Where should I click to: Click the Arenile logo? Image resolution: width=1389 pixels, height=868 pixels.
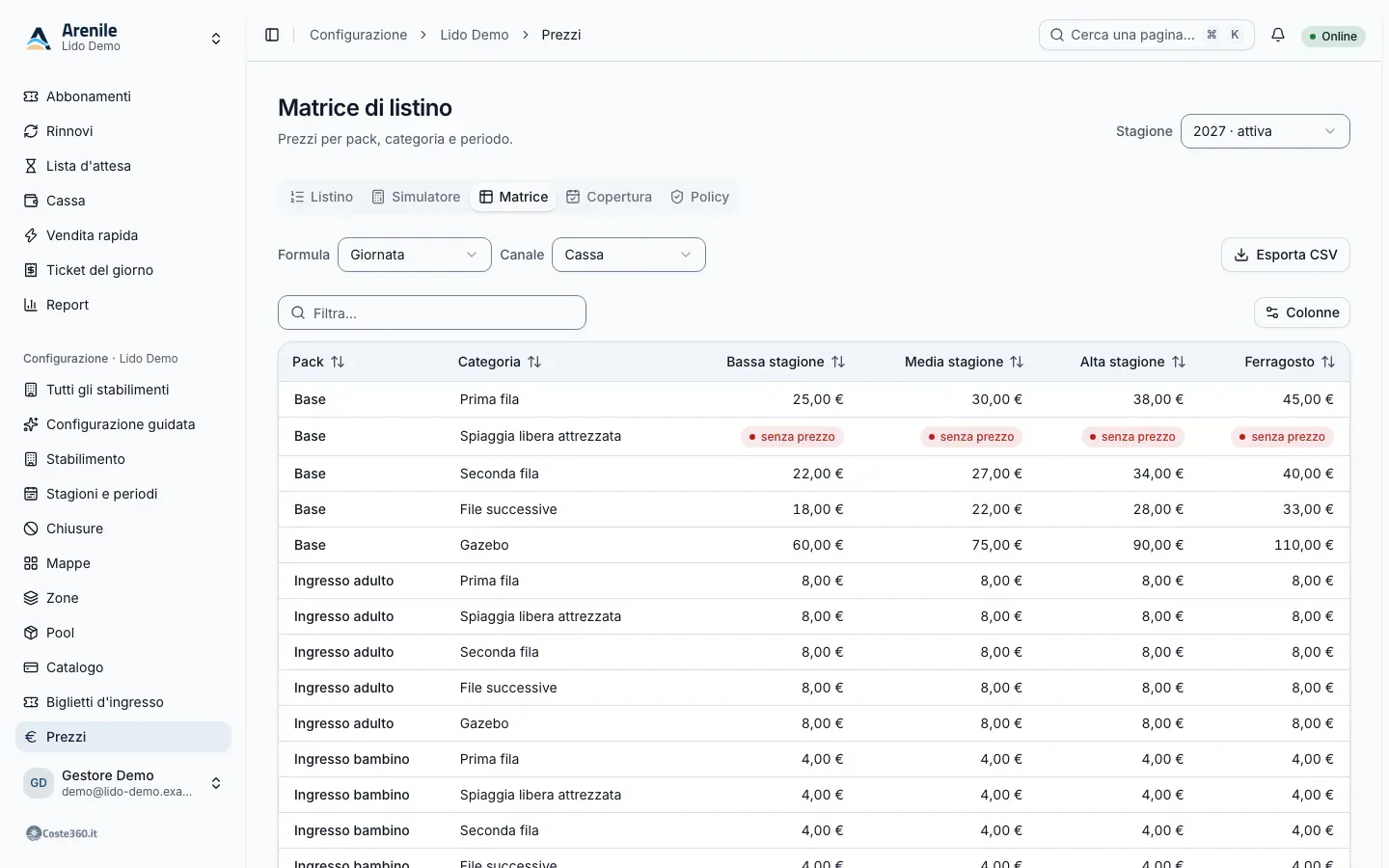39,38
